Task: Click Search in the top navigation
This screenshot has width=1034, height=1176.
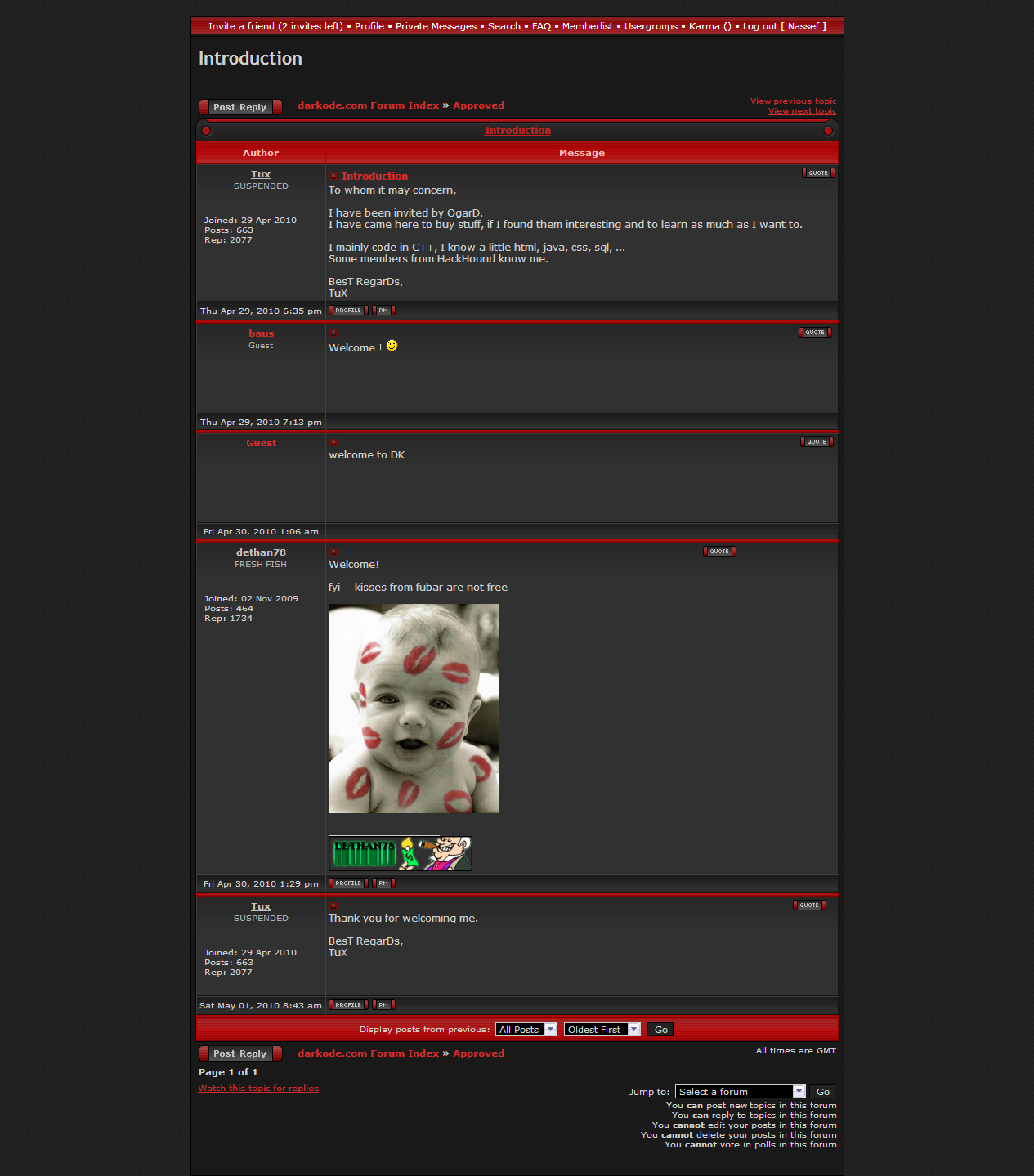Action: 504,26
